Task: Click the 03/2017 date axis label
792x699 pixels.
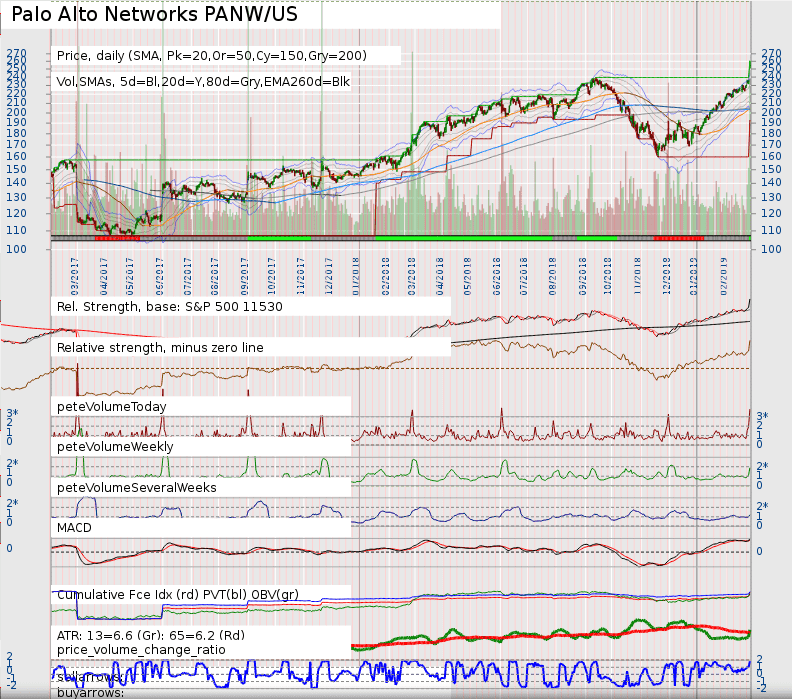Action: click(x=75, y=276)
